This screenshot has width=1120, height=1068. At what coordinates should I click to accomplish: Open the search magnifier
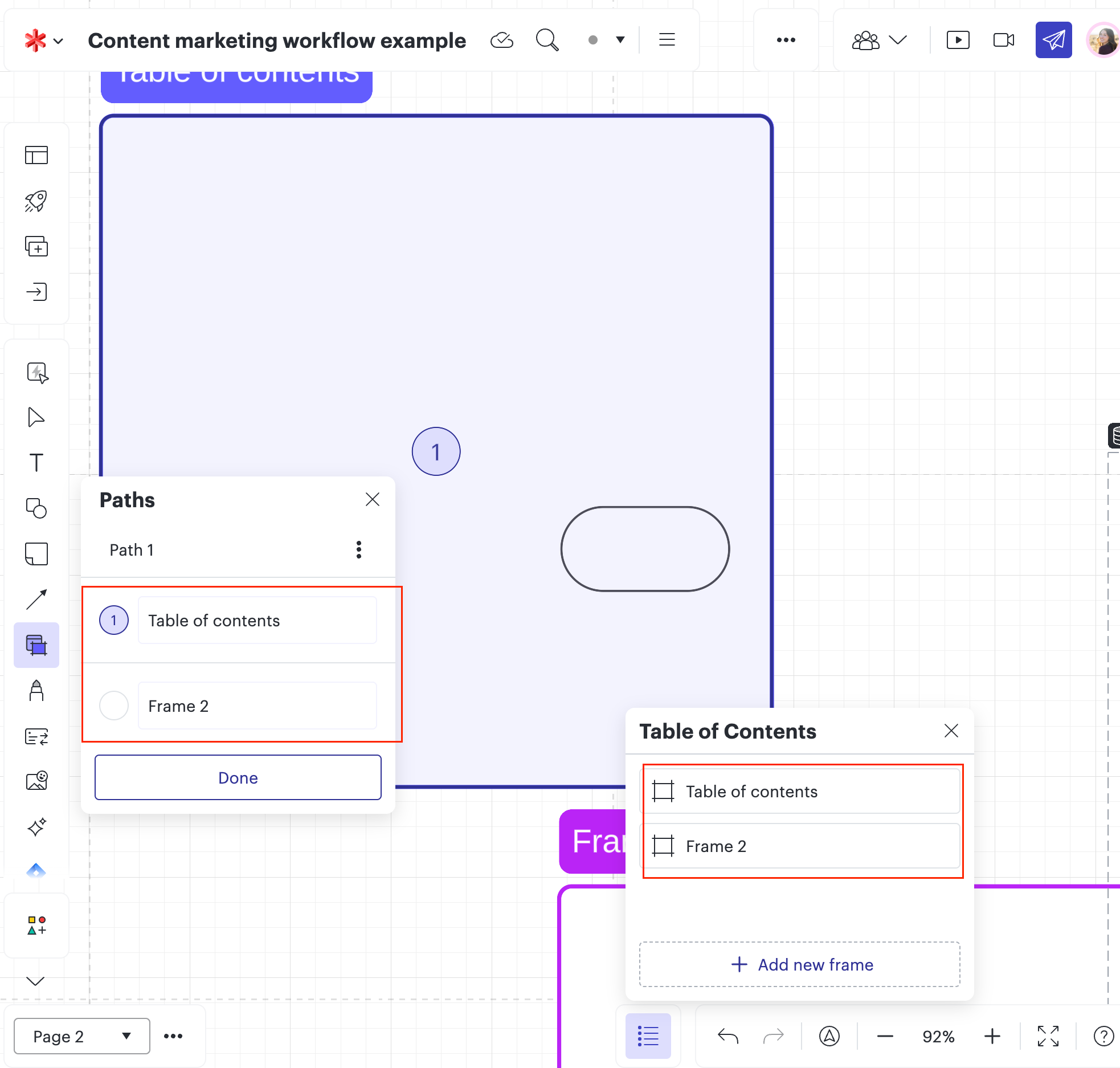coord(547,40)
